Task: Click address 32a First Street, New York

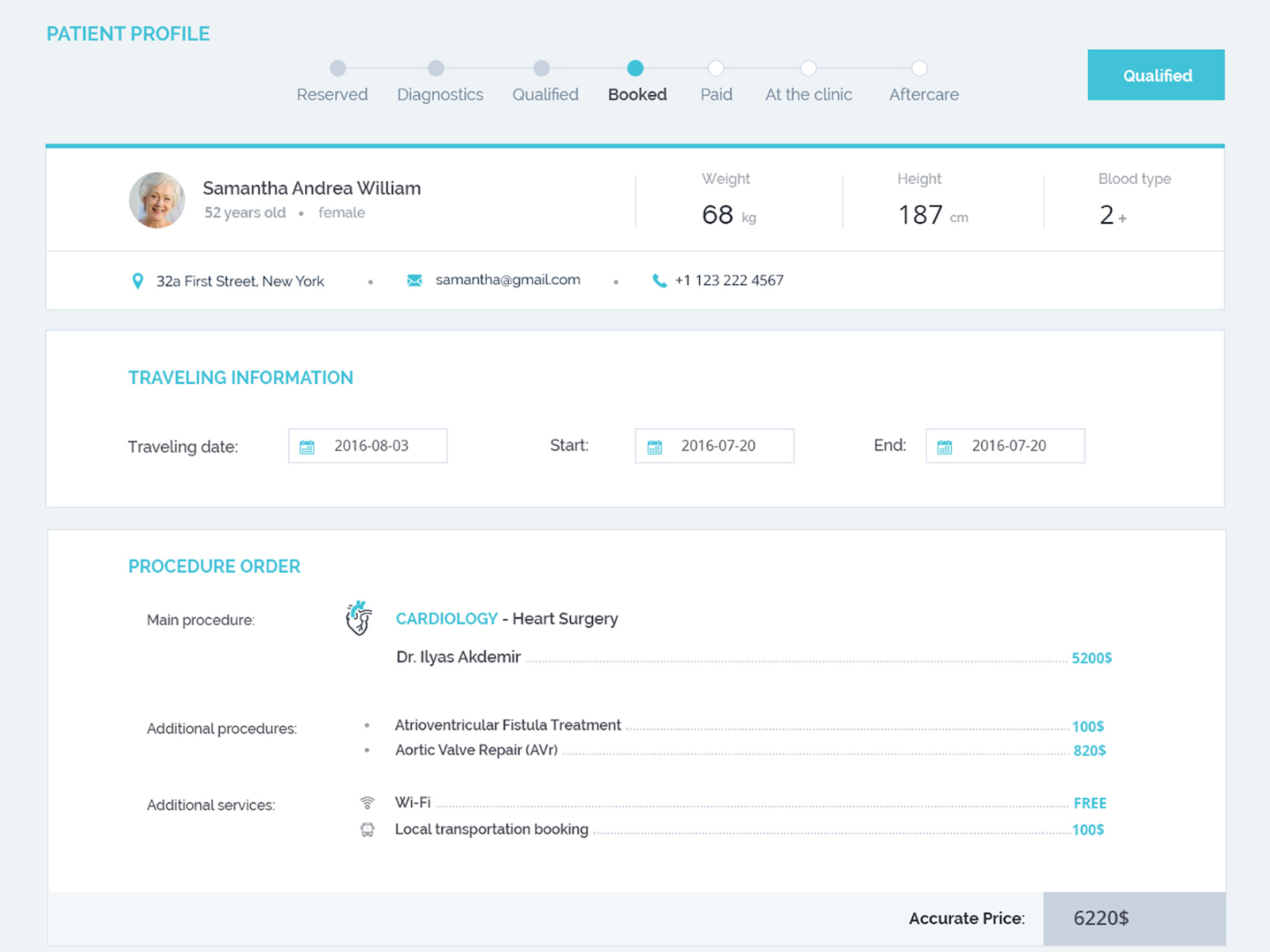Action: click(241, 281)
